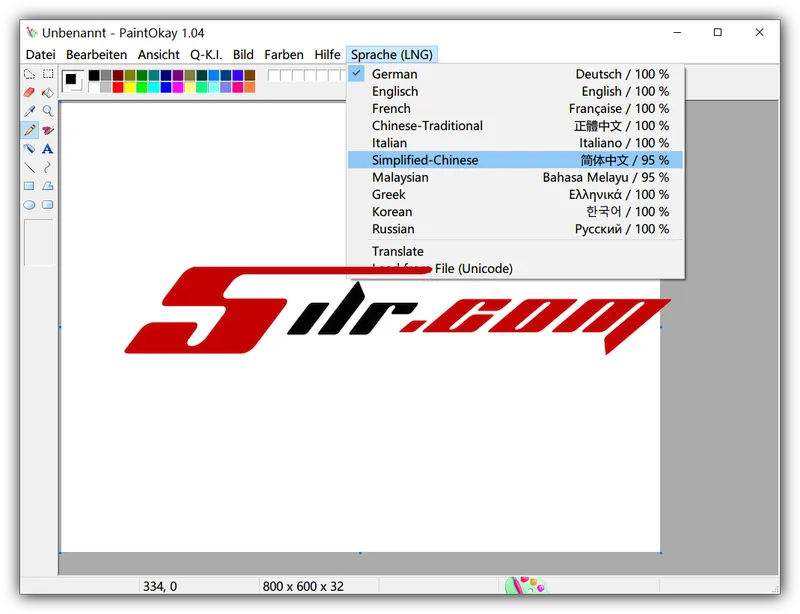Open the Q-K.I. menu
This screenshot has width=800, height=614.
point(206,55)
